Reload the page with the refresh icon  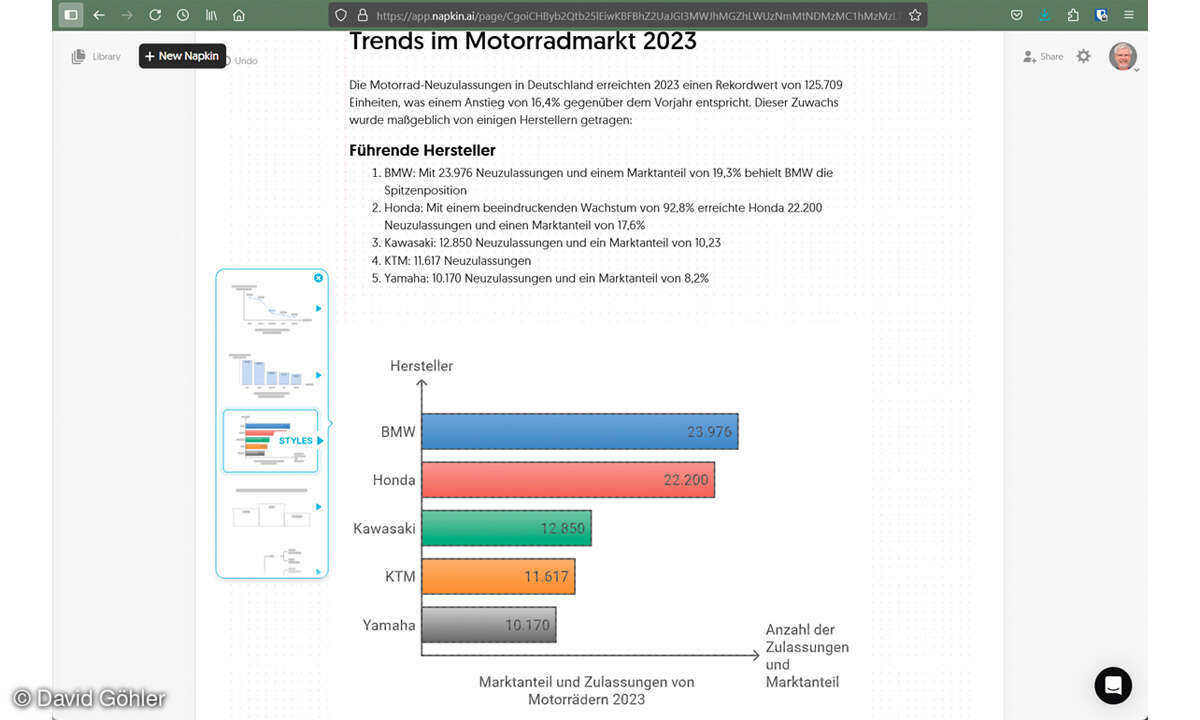tap(155, 15)
